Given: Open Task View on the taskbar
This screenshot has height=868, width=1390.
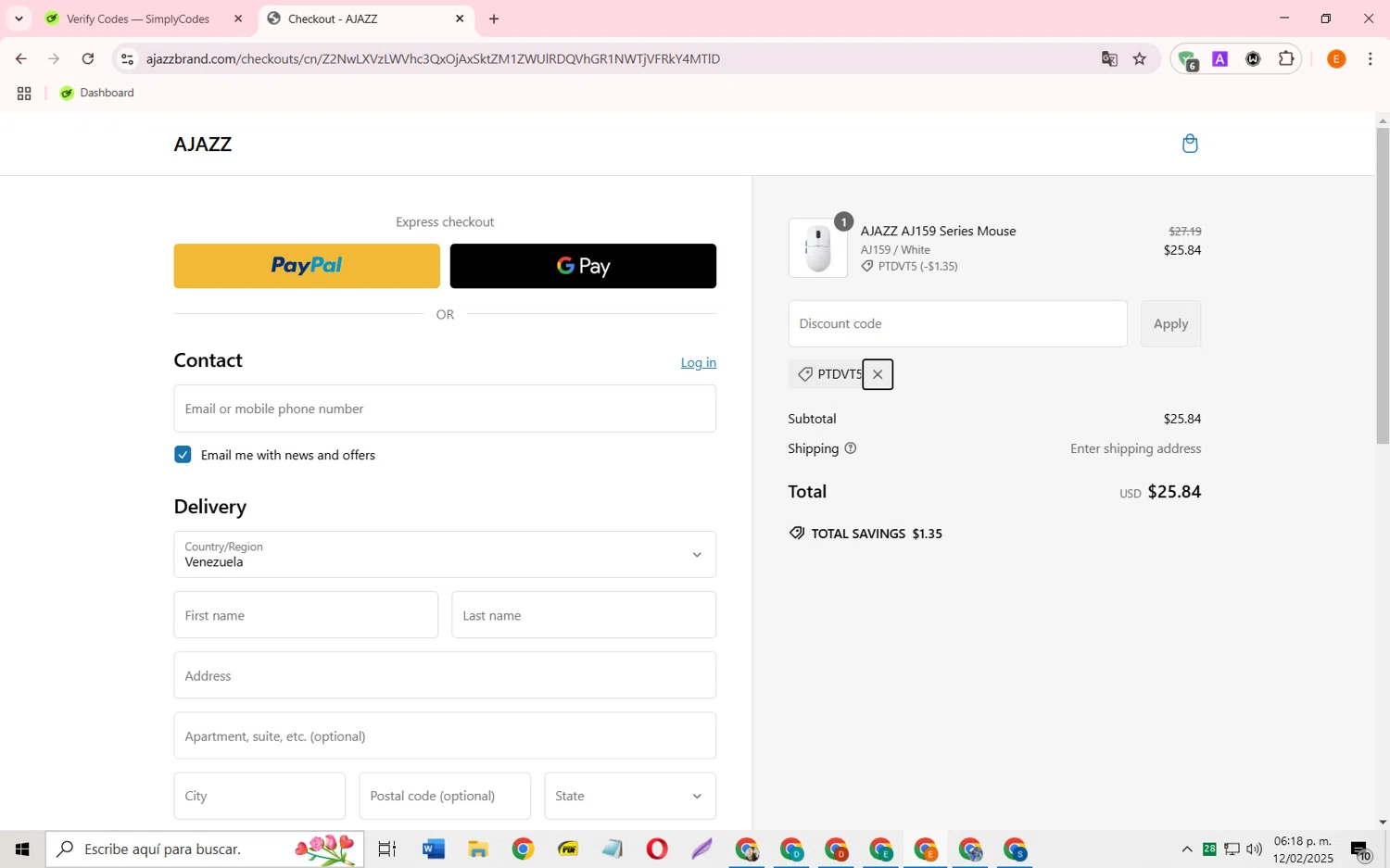Looking at the screenshot, I should 387,849.
